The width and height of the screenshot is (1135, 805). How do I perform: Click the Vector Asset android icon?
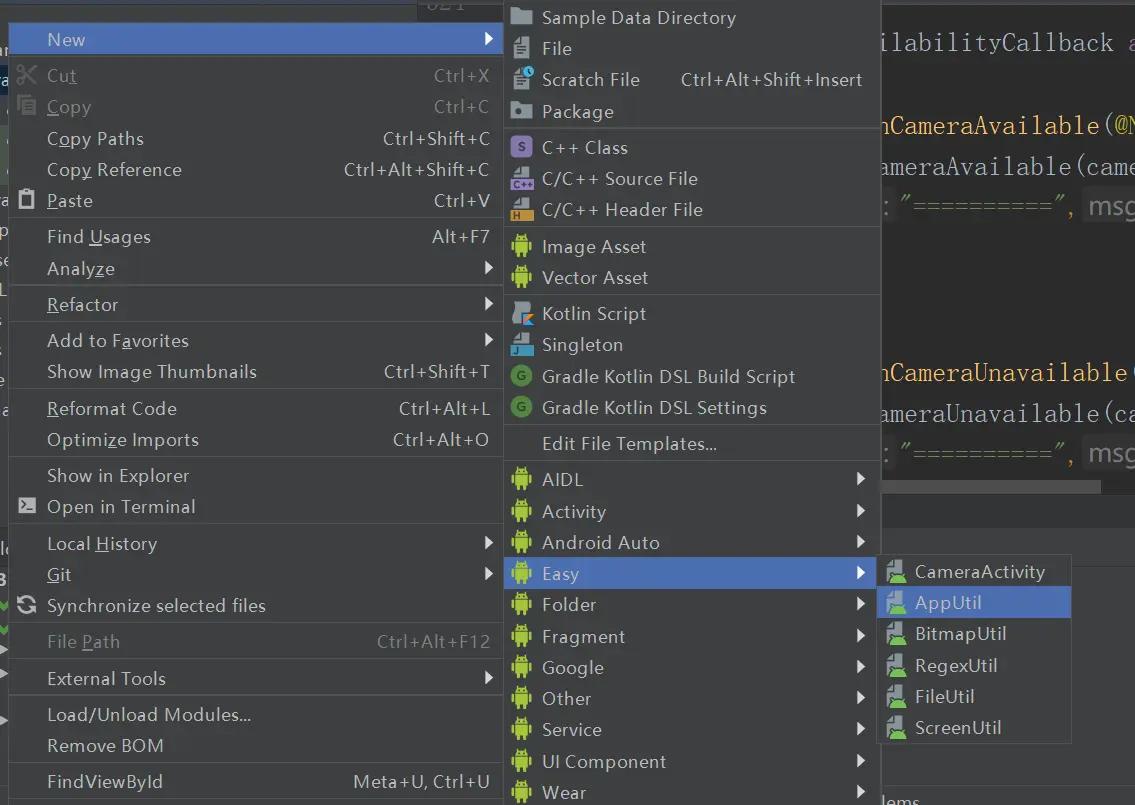(521, 277)
